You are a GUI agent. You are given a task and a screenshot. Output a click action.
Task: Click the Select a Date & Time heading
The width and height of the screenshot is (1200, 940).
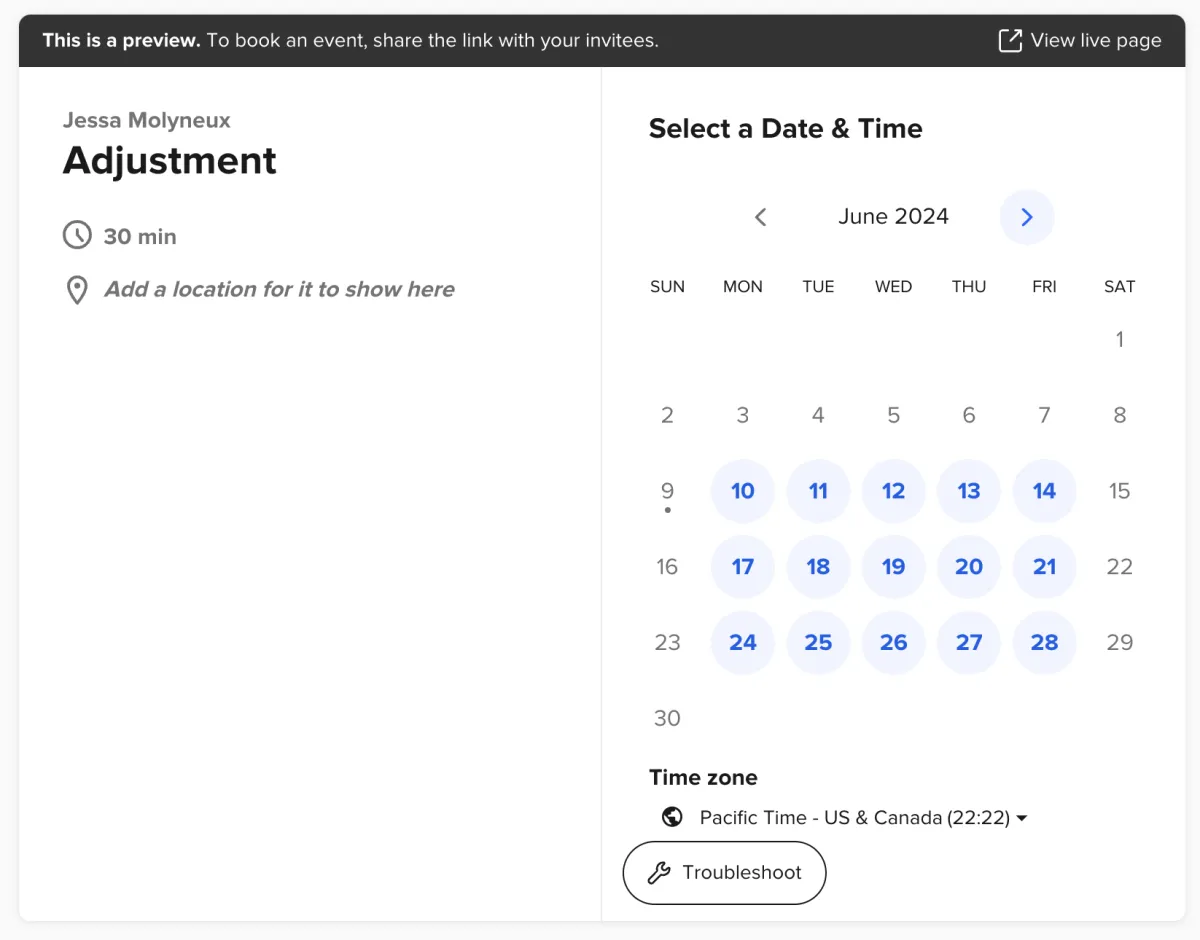[786, 128]
